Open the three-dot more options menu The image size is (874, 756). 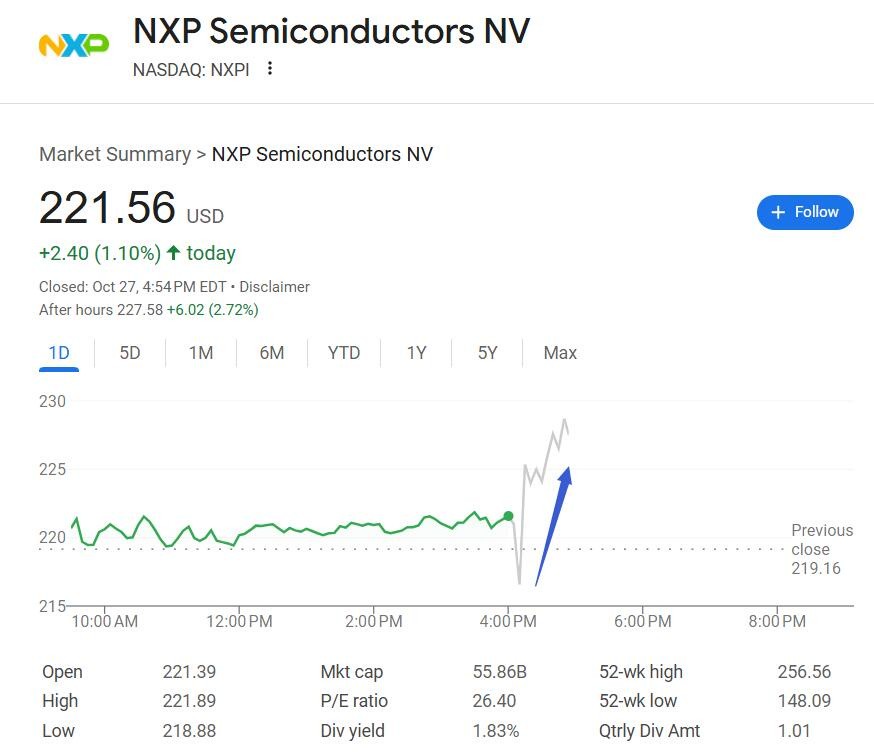click(x=270, y=69)
